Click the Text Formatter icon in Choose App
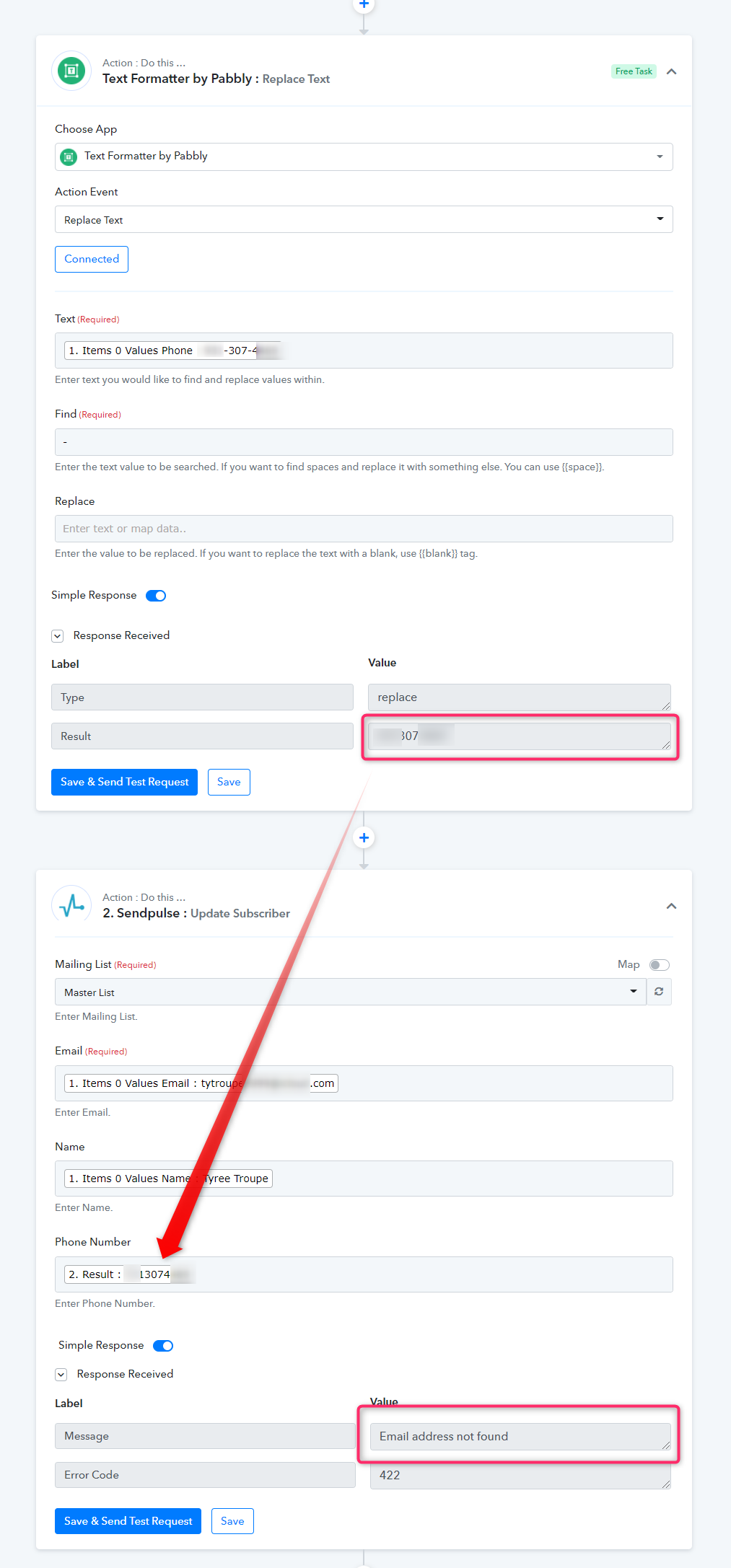The width and height of the screenshot is (731, 1568). click(69, 157)
